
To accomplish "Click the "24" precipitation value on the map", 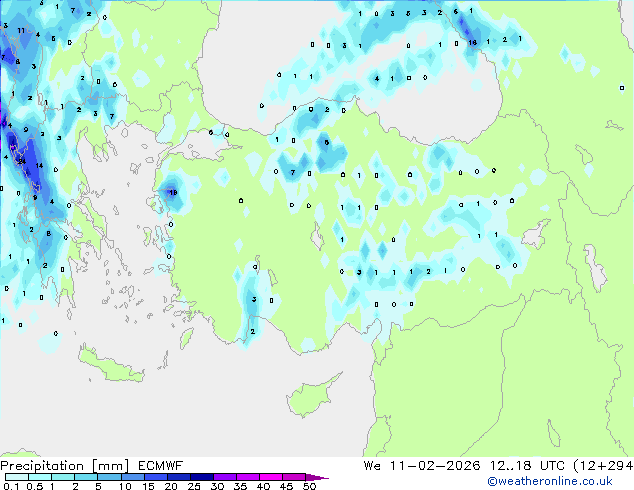I will click(22, 161).
